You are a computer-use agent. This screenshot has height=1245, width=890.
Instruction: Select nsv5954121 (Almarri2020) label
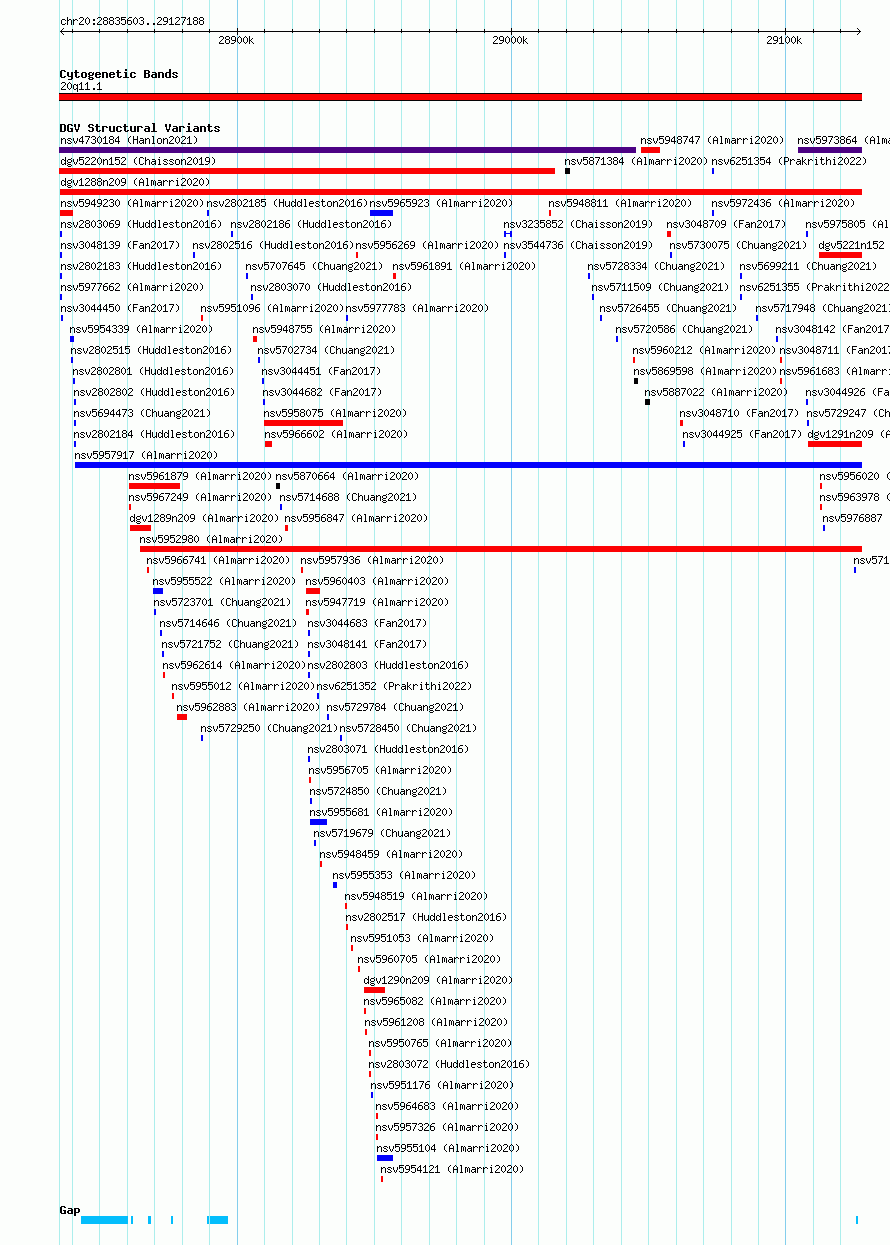[452, 1169]
